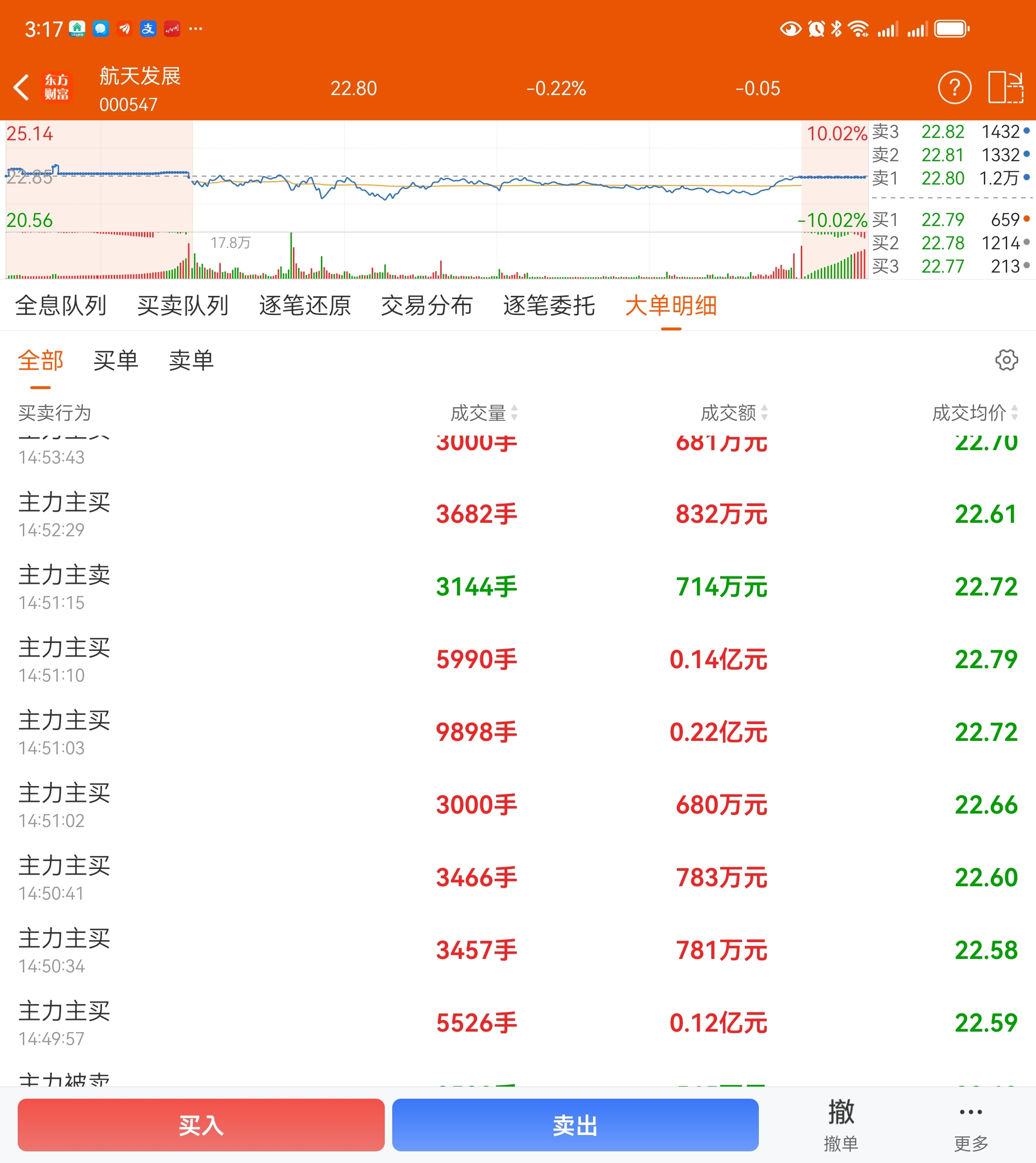Viewport: 1036px width, 1163px height.
Task: Switch to the 逐笔还原 tab
Action: (x=305, y=306)
